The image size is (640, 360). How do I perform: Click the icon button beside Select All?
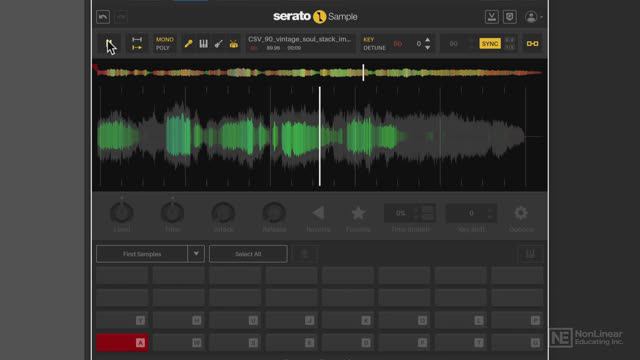coord(304,254)
